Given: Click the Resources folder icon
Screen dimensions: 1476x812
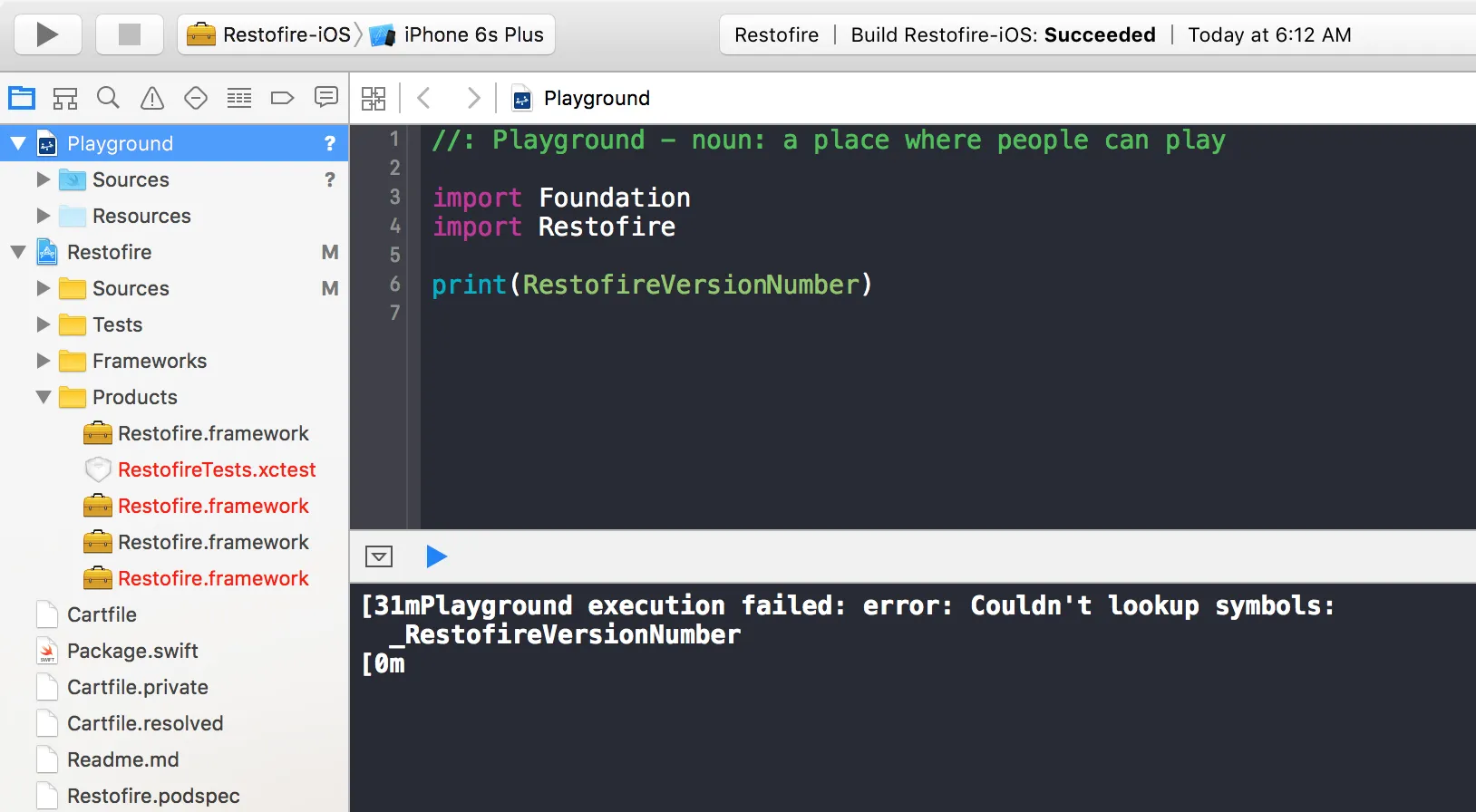Looking at the screenshot, I should [73, 216].
